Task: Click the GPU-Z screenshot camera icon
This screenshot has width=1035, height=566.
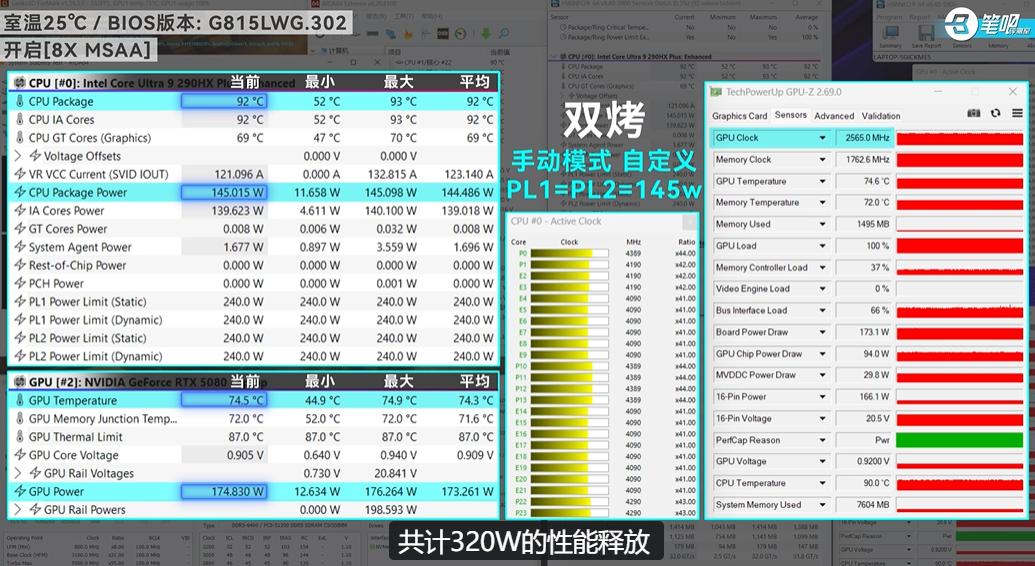Action: (x=973, y=114)
